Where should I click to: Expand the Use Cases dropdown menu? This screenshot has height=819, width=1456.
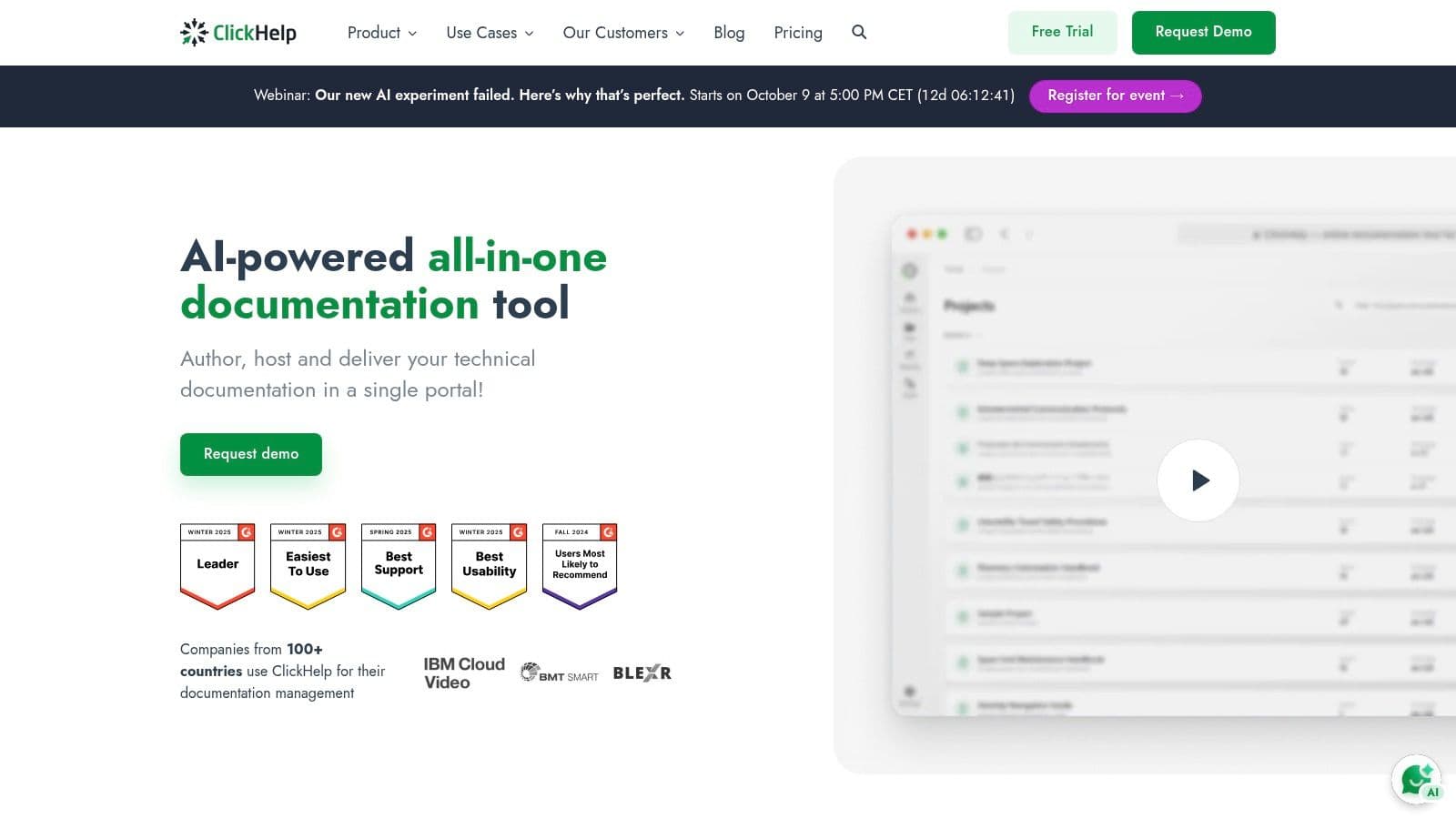click(490, 33)
